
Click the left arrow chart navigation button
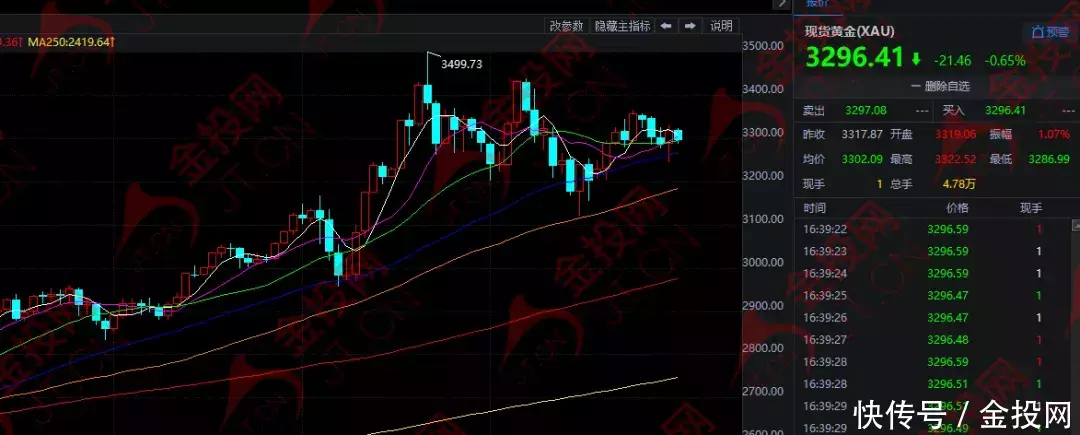666,26
